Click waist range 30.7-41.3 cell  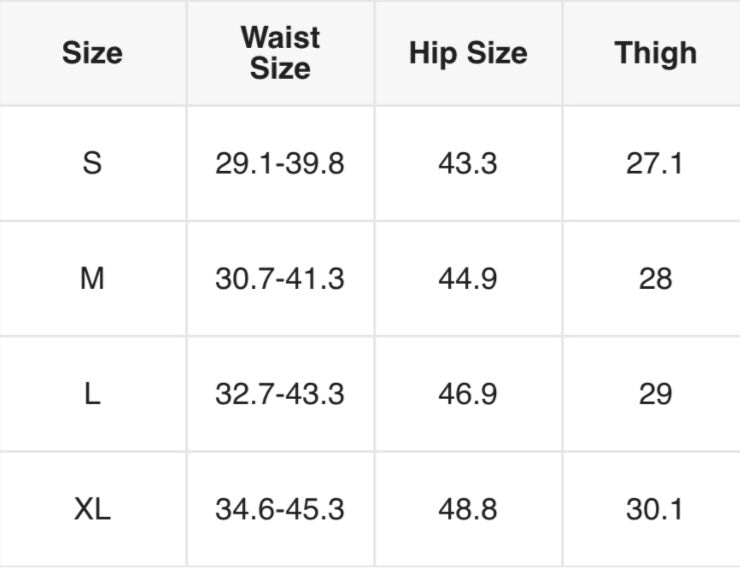280,279
